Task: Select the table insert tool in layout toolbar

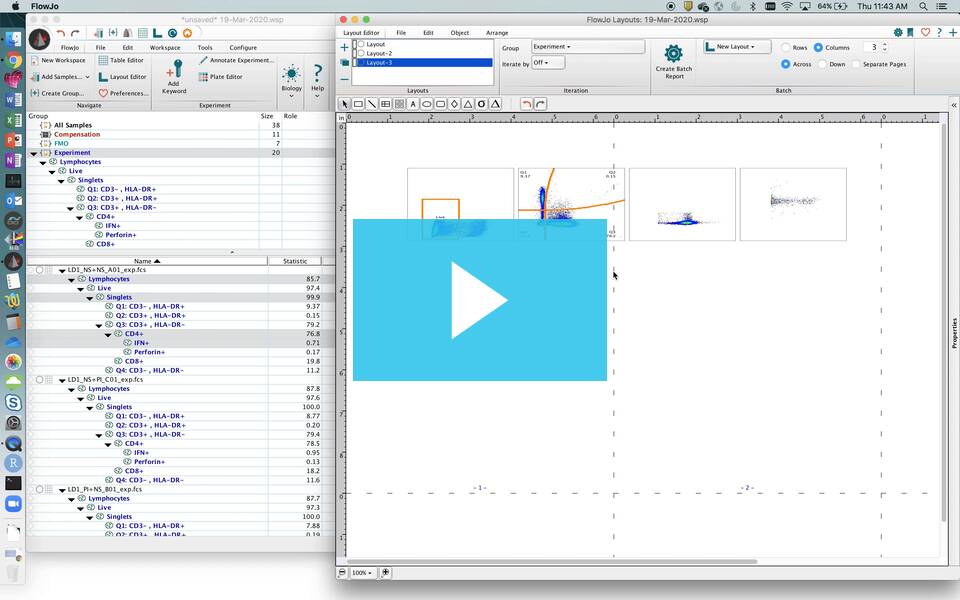Action: click(x=386, y=104)
